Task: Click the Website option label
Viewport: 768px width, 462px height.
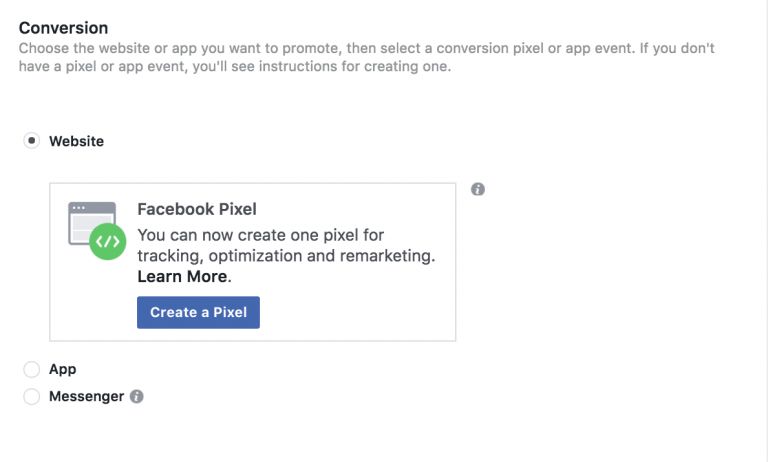Action: pos(76,141)
